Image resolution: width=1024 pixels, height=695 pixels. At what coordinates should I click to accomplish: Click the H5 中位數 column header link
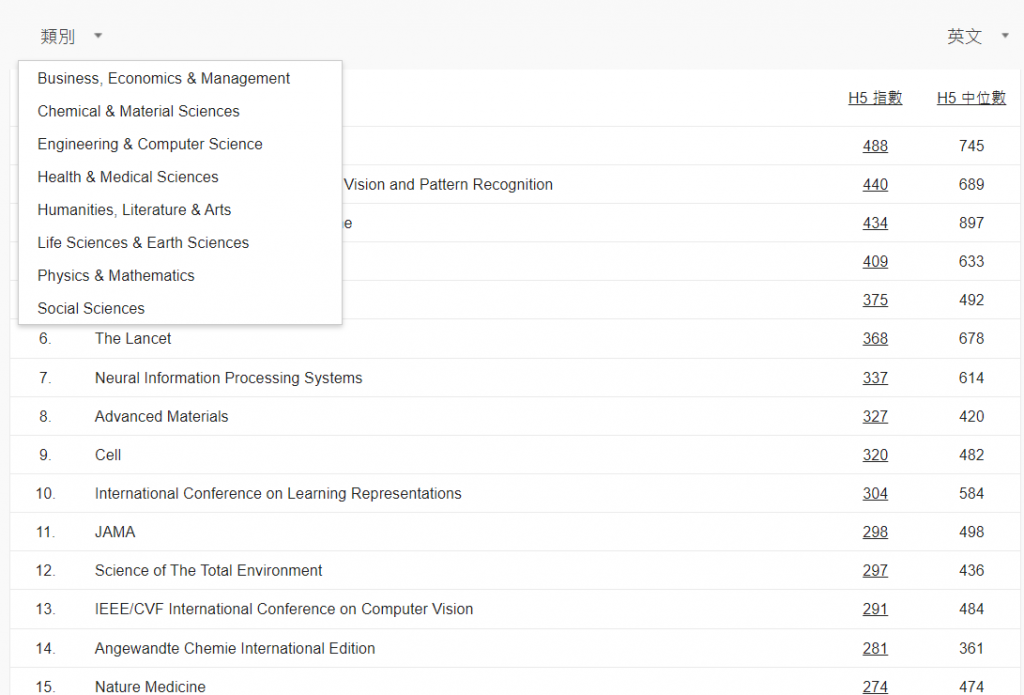(971, 98)
